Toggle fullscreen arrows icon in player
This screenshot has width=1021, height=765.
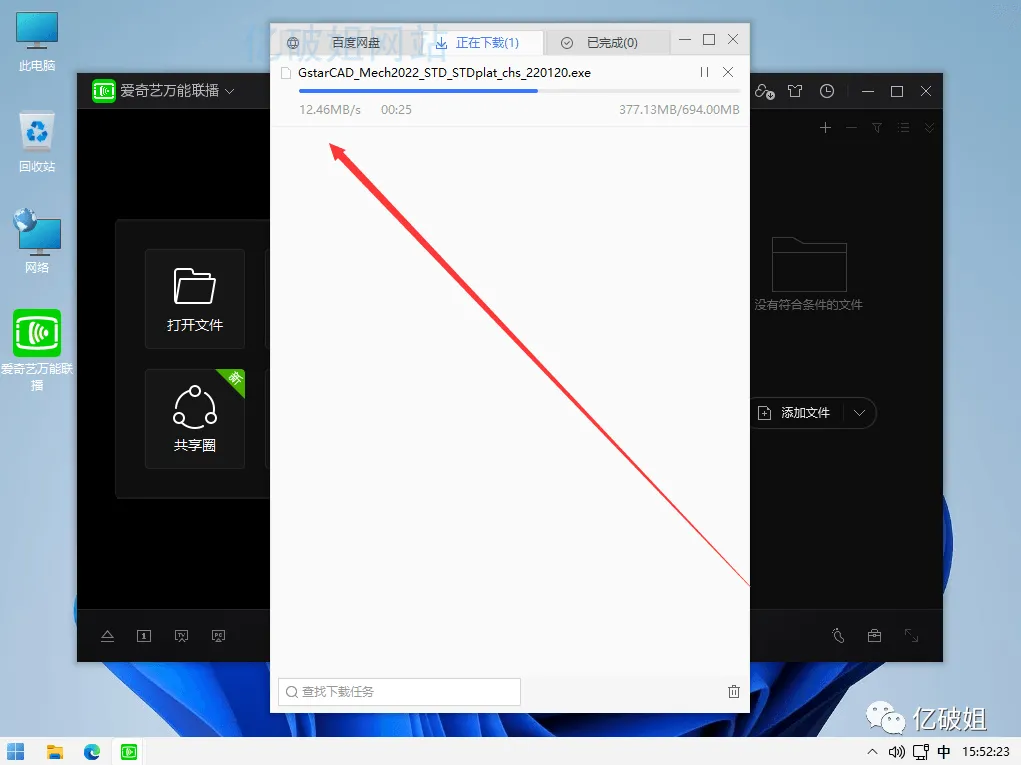click(911, 635)
